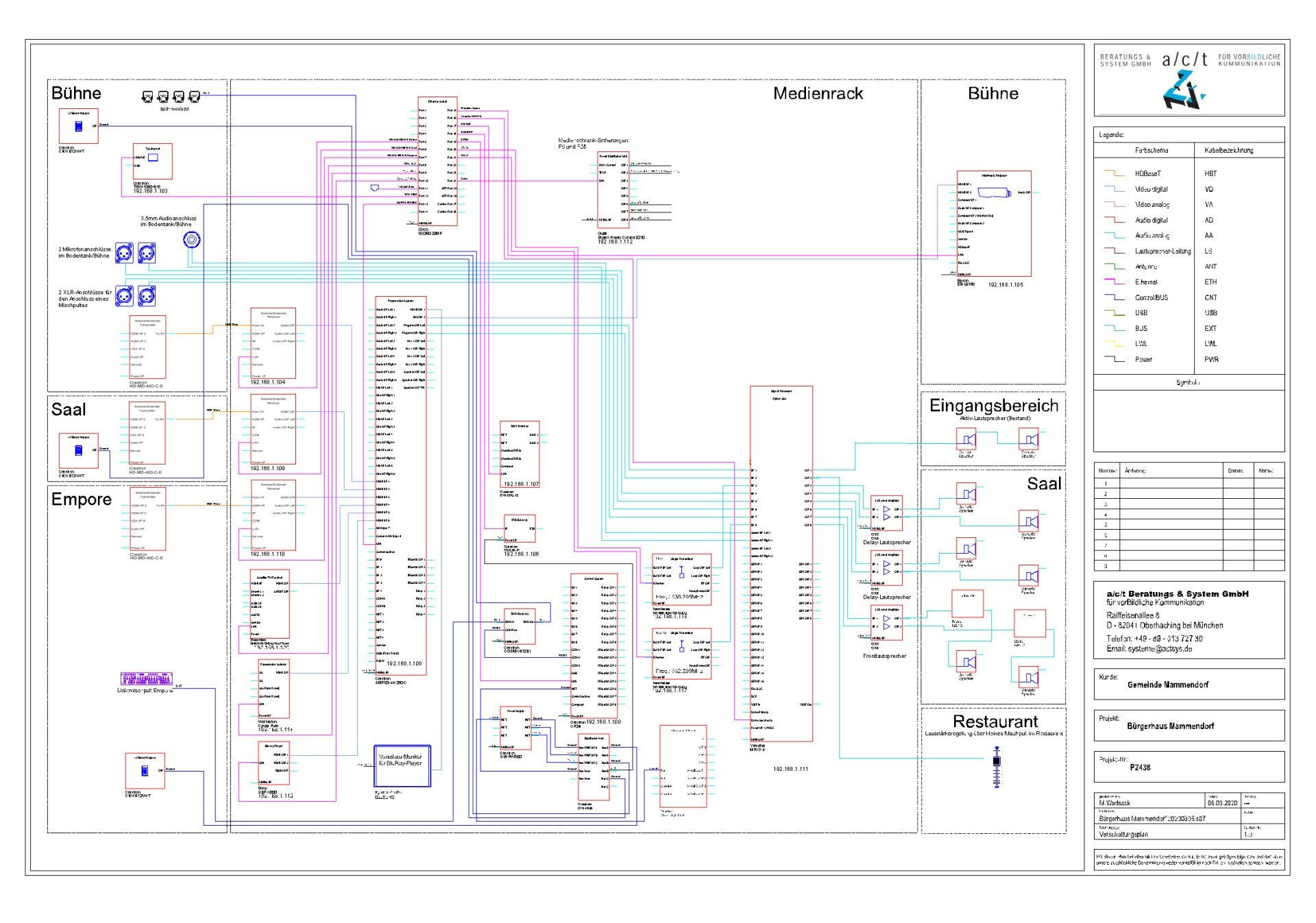Select the leftmost Bühnenlicht spotlight icon
The image size is (1316, 923).
[147, 97]
